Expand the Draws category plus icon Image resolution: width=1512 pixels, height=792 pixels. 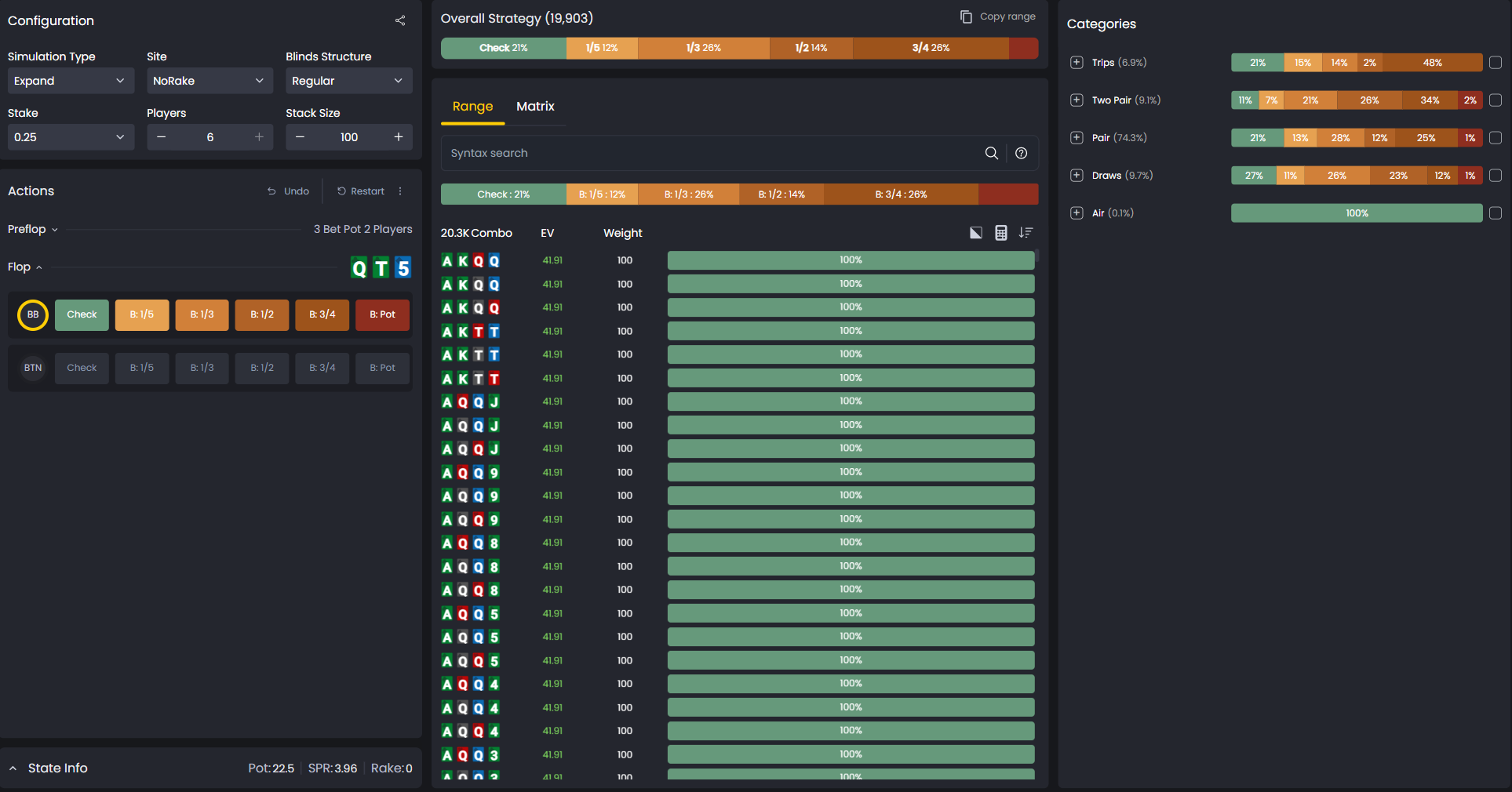click(1077, 176)
